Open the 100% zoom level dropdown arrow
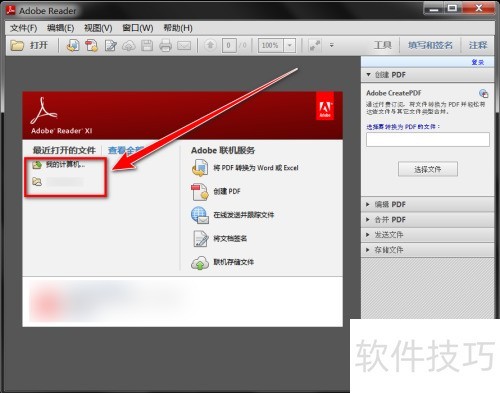The height and width of the screenshot is (393, 500). [x=290, y=45]
